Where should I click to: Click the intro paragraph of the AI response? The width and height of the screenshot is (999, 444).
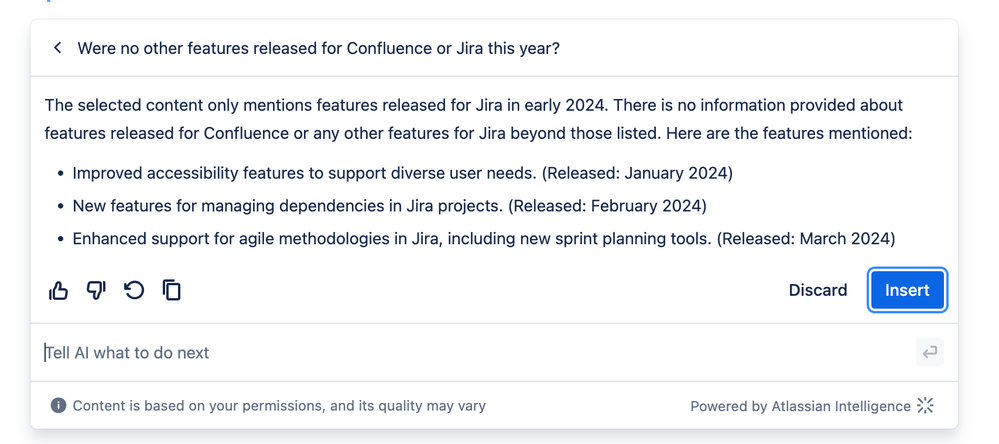(479, 119)
